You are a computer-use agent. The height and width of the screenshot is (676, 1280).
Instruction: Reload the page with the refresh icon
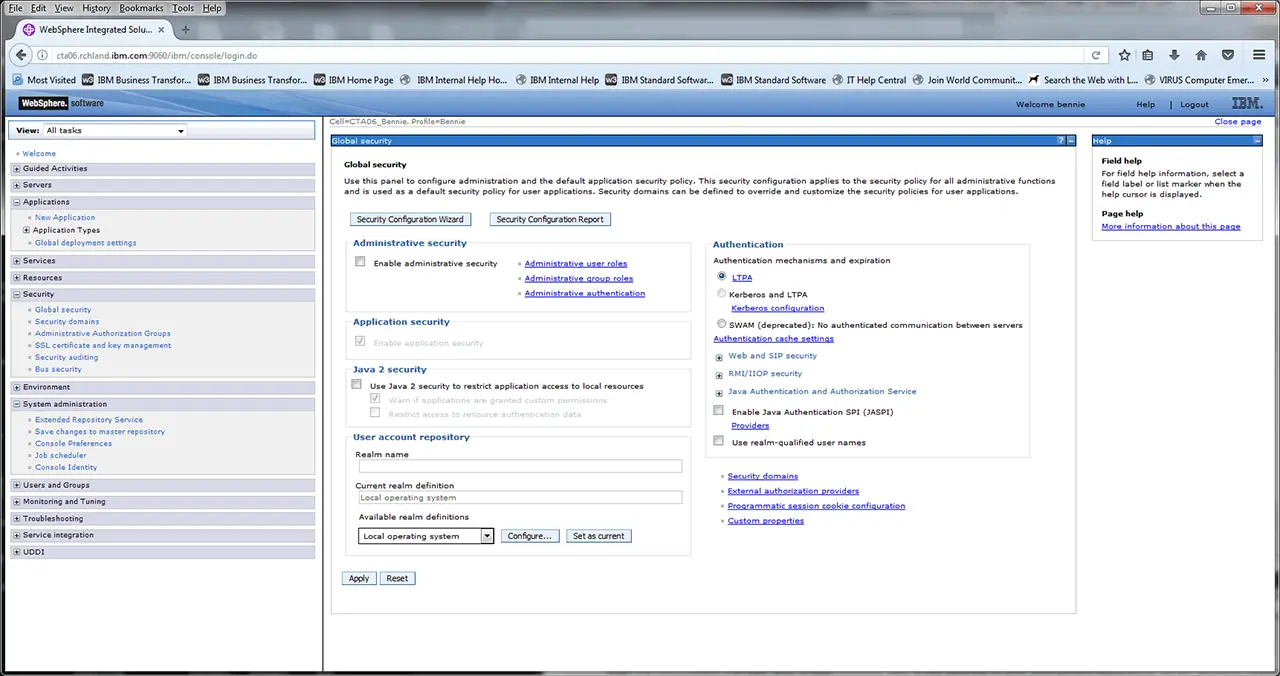[1096, 55]
